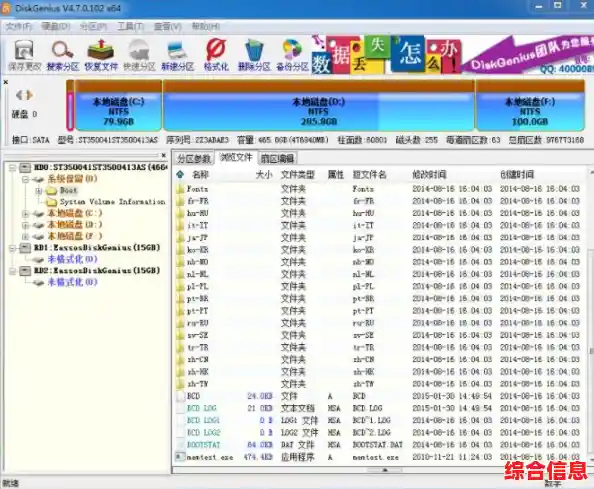This screenshot has height=489, width=594.
Task: Open the View (查看) menu
Action: (168, 26)
